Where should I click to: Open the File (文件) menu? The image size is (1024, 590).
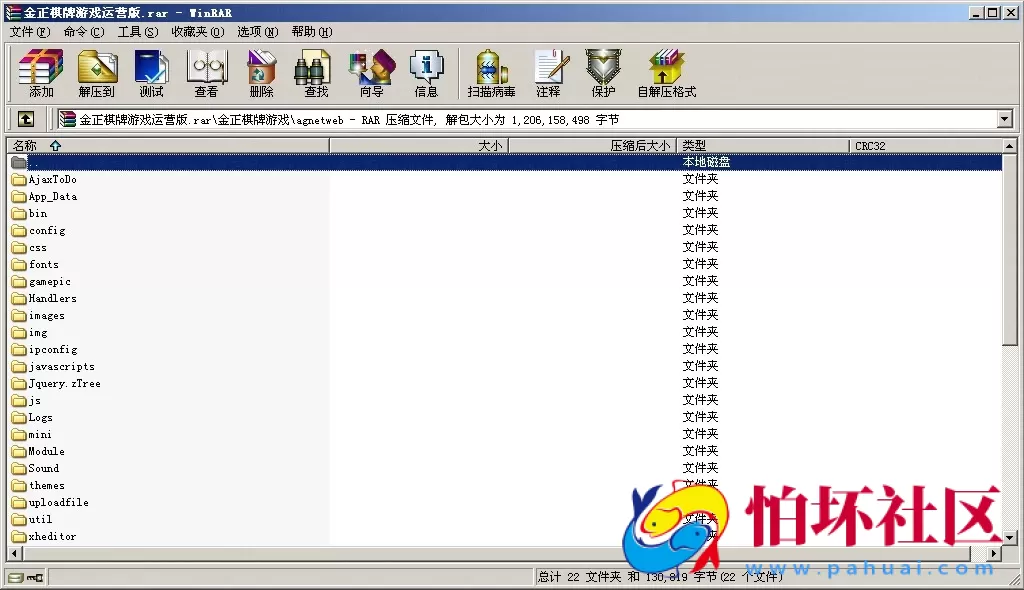click(x=29, y=31)
